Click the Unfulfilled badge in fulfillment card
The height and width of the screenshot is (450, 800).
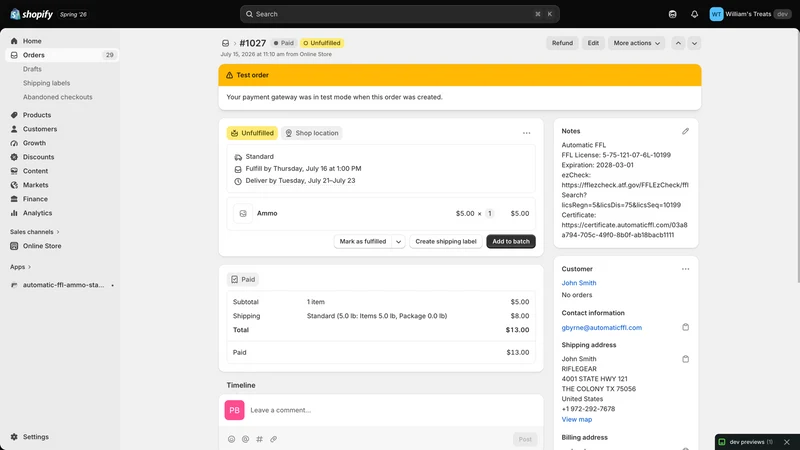[252, 133]
